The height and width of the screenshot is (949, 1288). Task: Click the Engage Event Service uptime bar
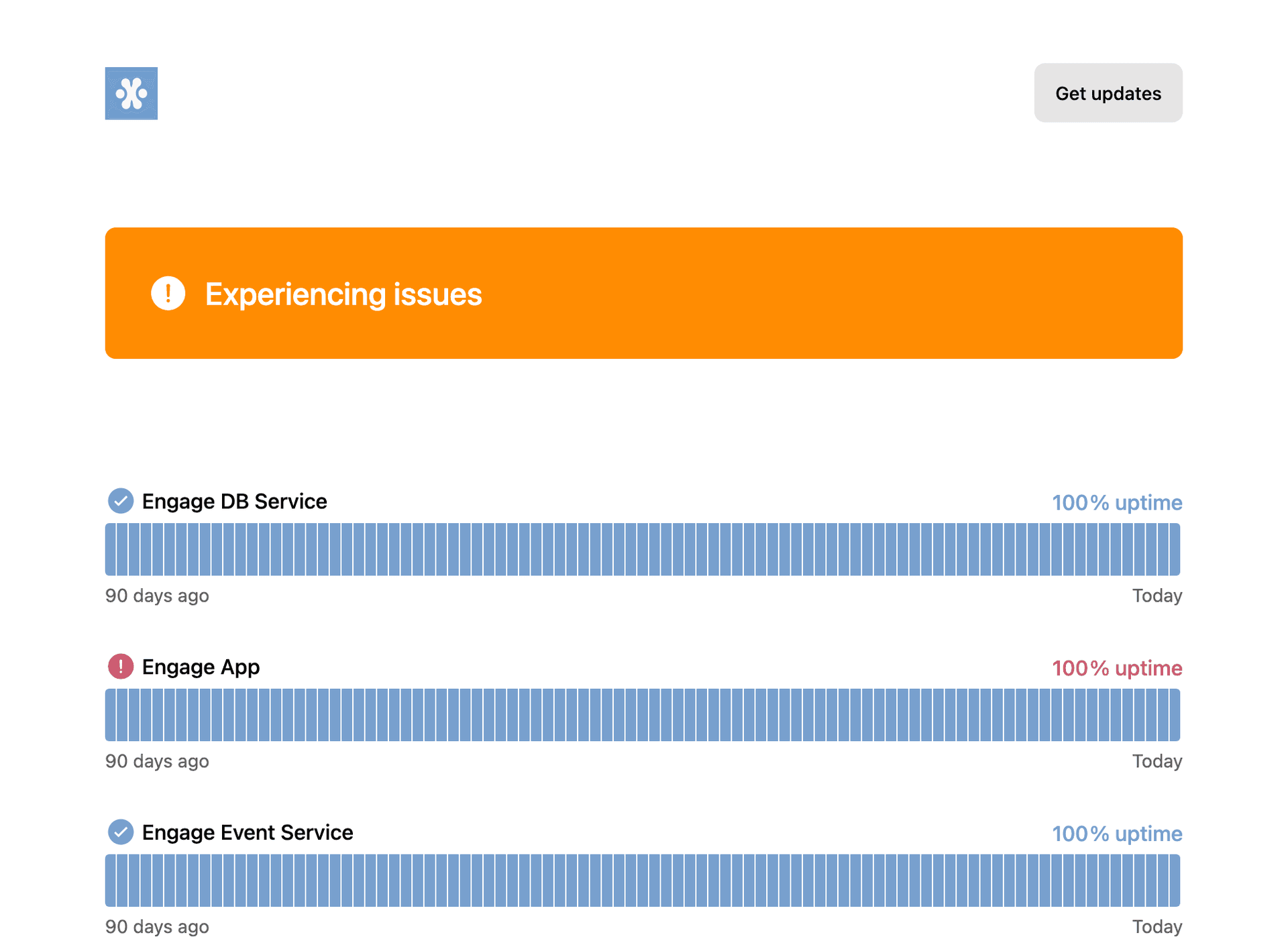tap(643, 881)
